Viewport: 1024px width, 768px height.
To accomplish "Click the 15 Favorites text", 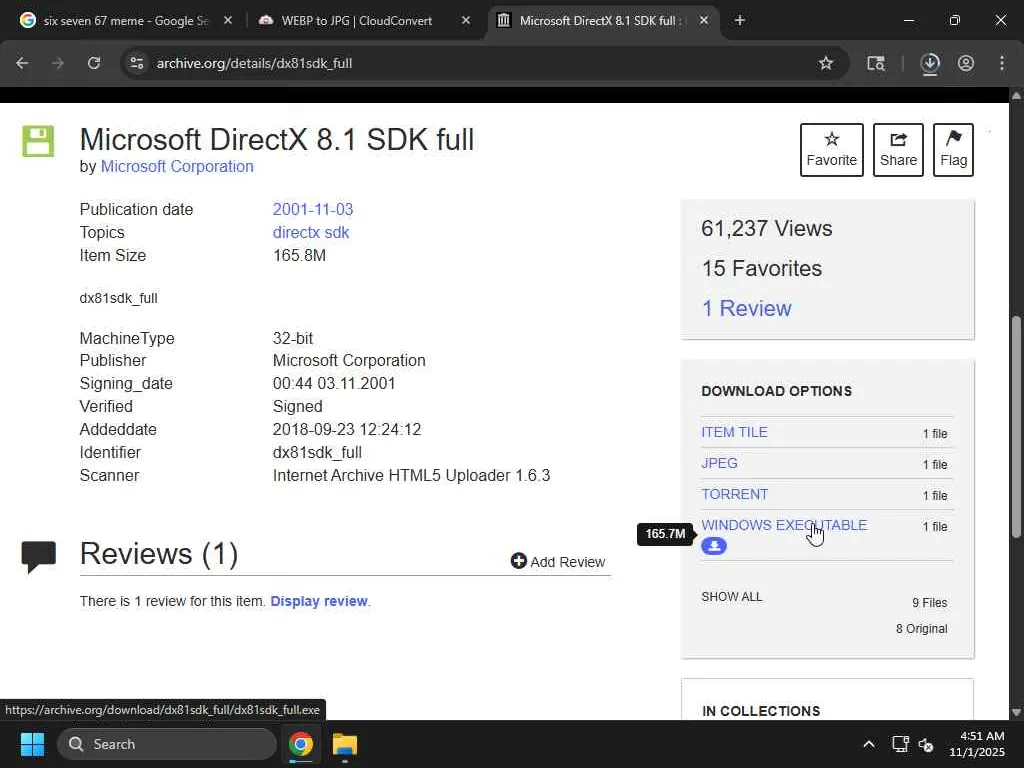I will tap(761, 268).
